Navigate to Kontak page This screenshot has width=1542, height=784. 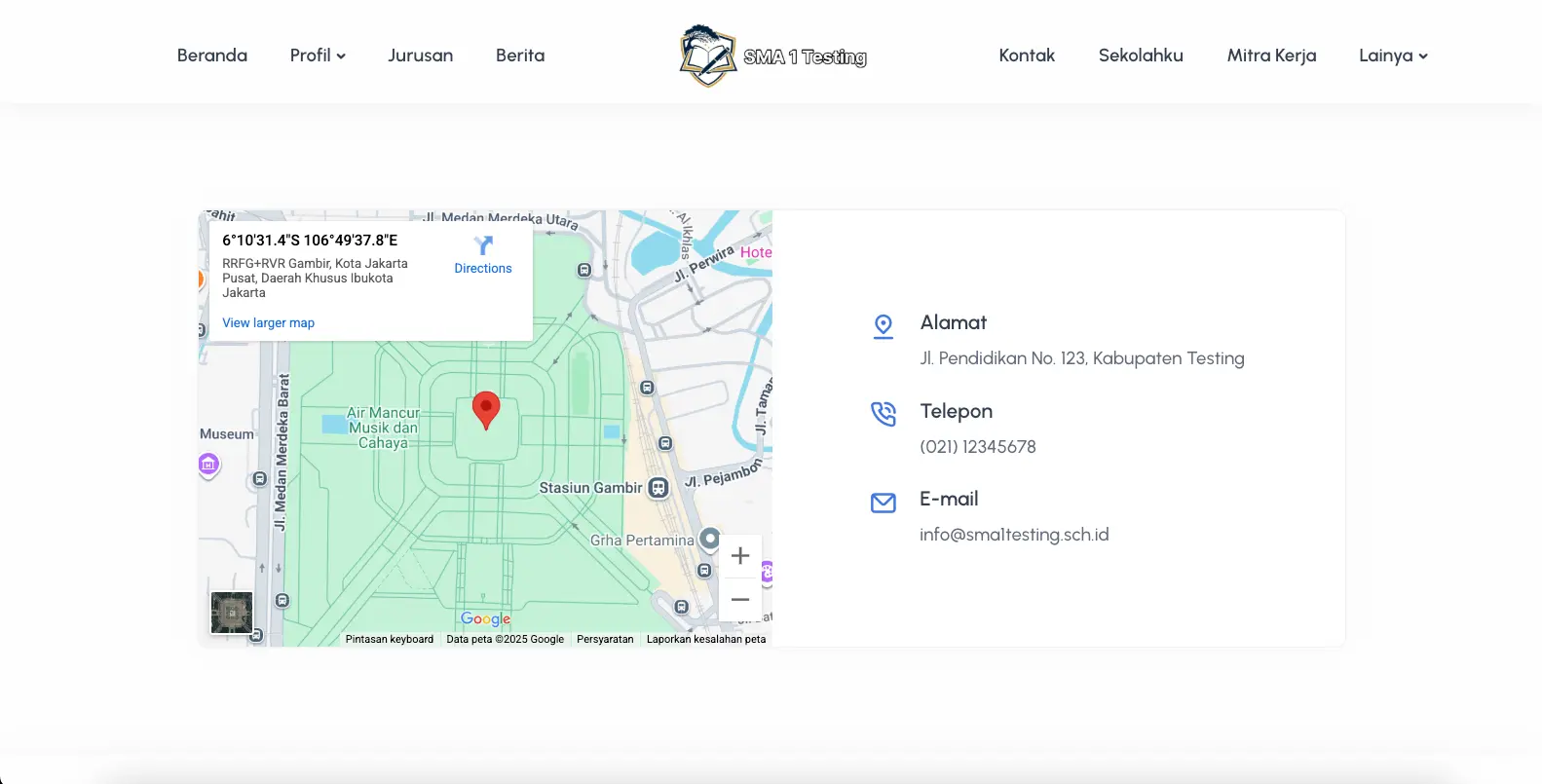pyautogui.click(x=1027, y=56)
